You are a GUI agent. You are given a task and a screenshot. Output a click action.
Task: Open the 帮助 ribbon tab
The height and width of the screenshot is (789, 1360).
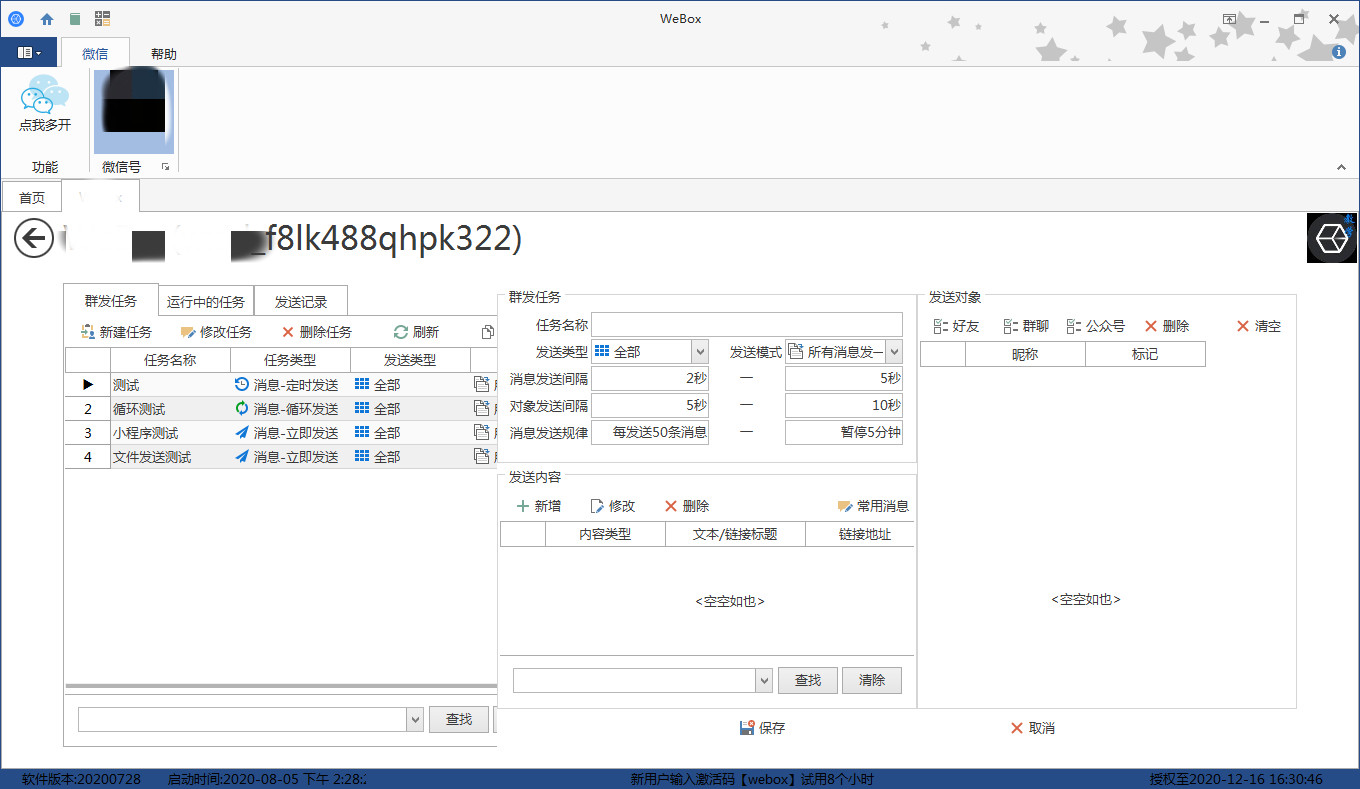[x=164, y=54]
